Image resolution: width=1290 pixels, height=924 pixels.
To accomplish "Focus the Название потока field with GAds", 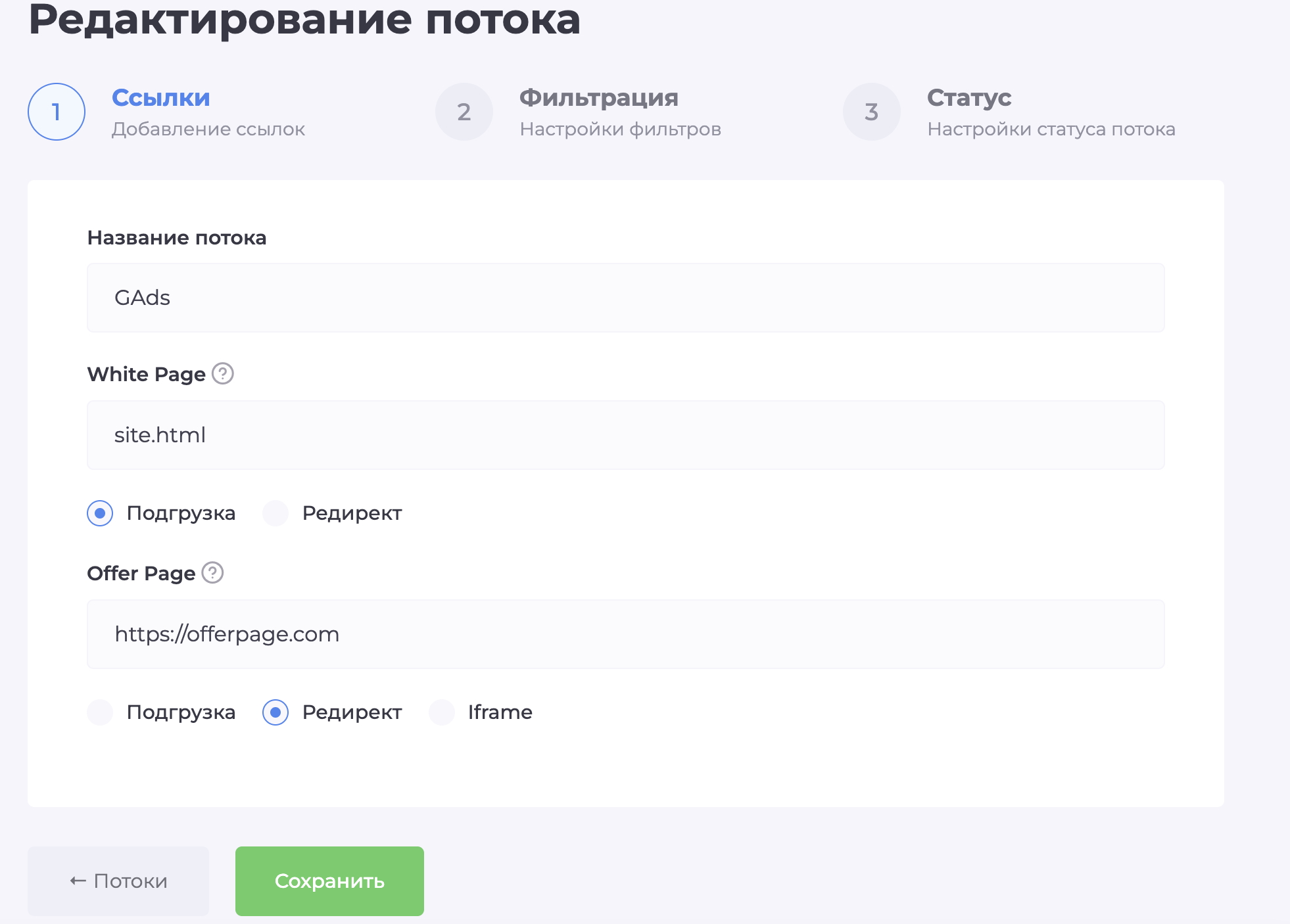I will click(x=625, y=298).
